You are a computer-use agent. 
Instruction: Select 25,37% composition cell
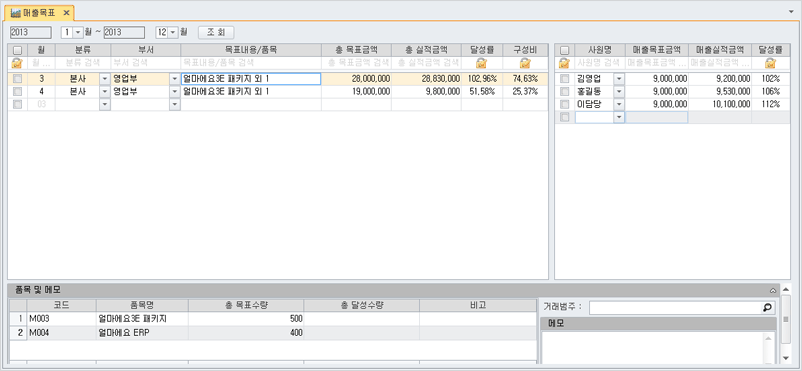point(525,92)
